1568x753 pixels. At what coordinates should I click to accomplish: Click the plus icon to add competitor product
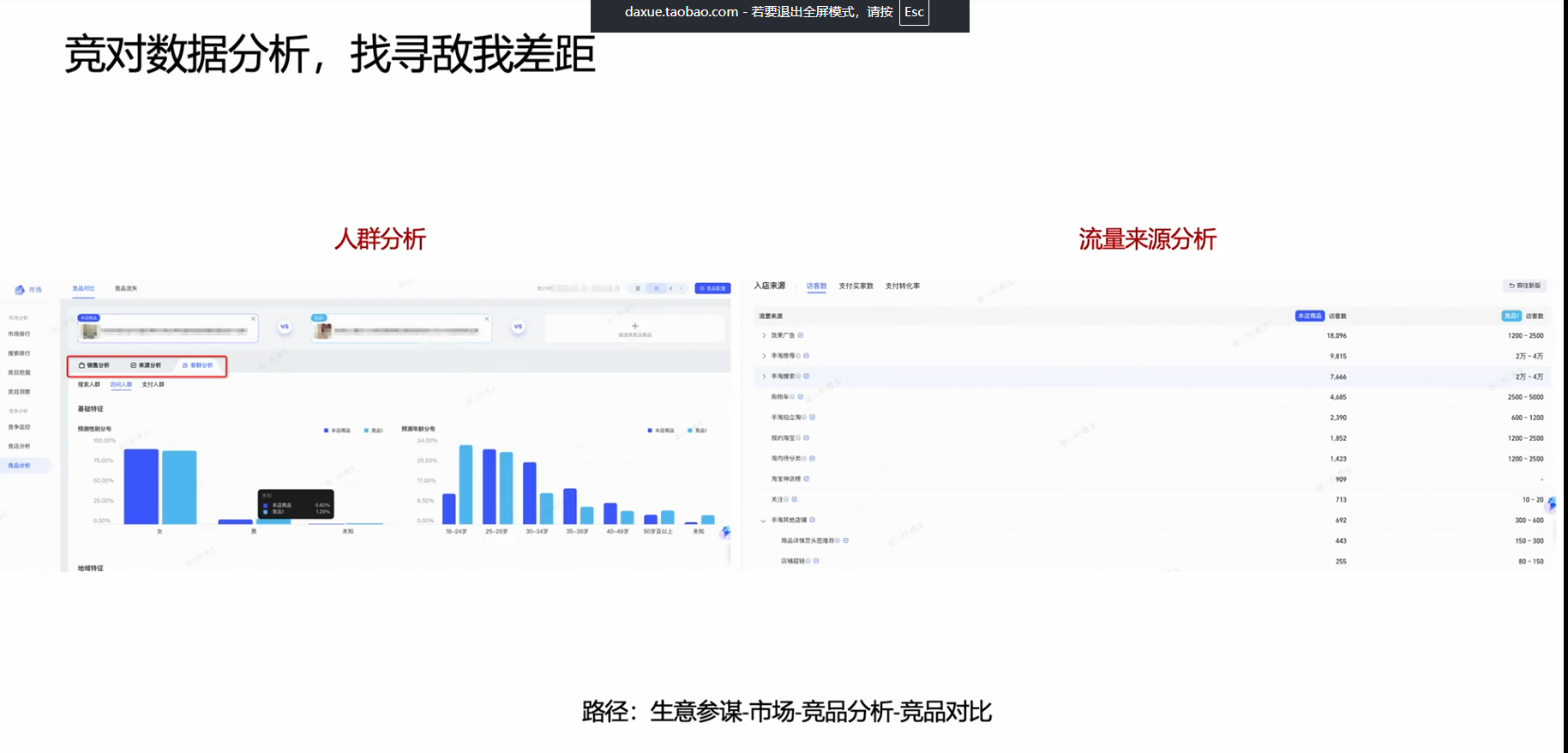point(635,326)
